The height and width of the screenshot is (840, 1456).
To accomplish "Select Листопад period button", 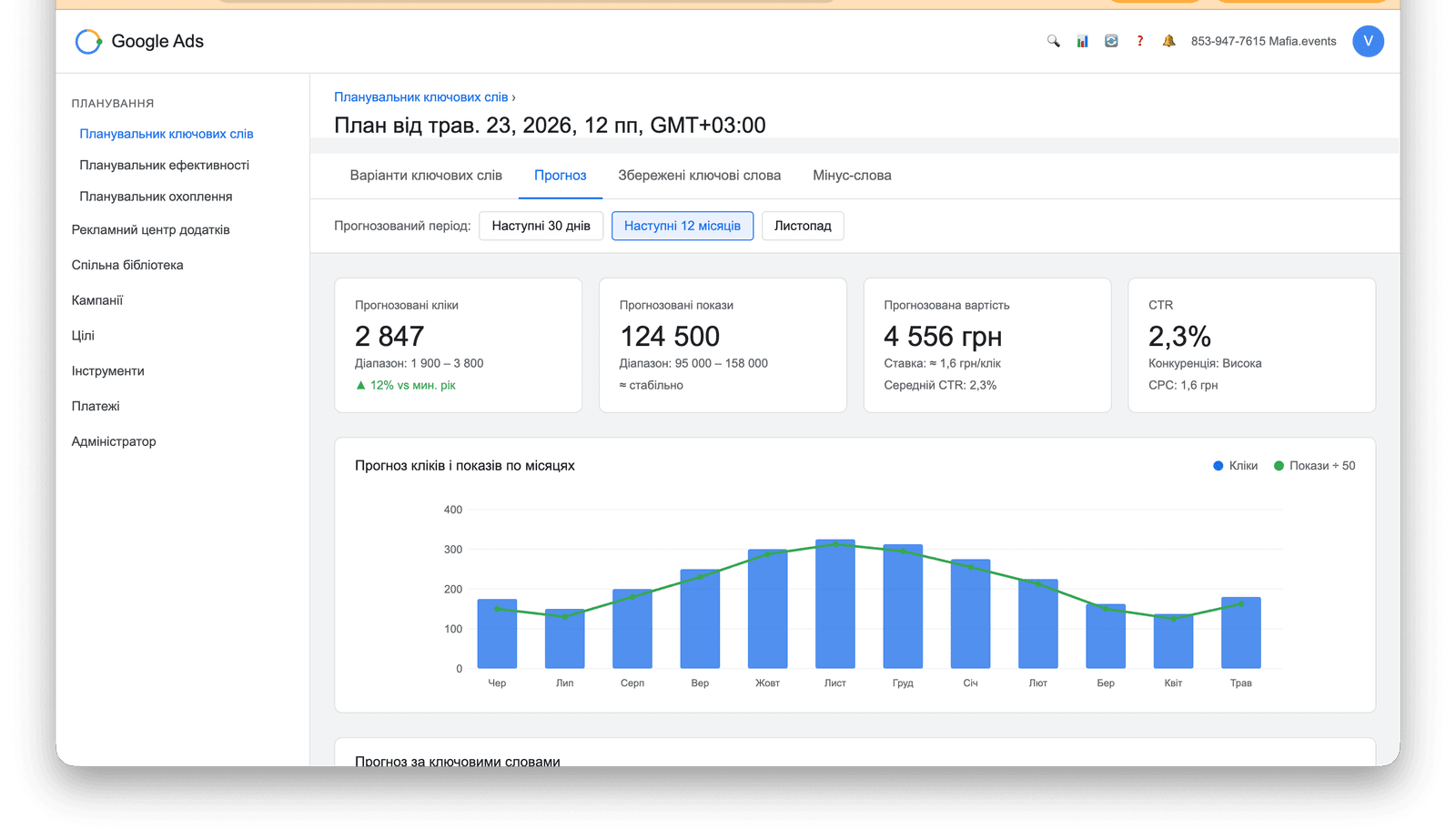I will pos(803,226).
